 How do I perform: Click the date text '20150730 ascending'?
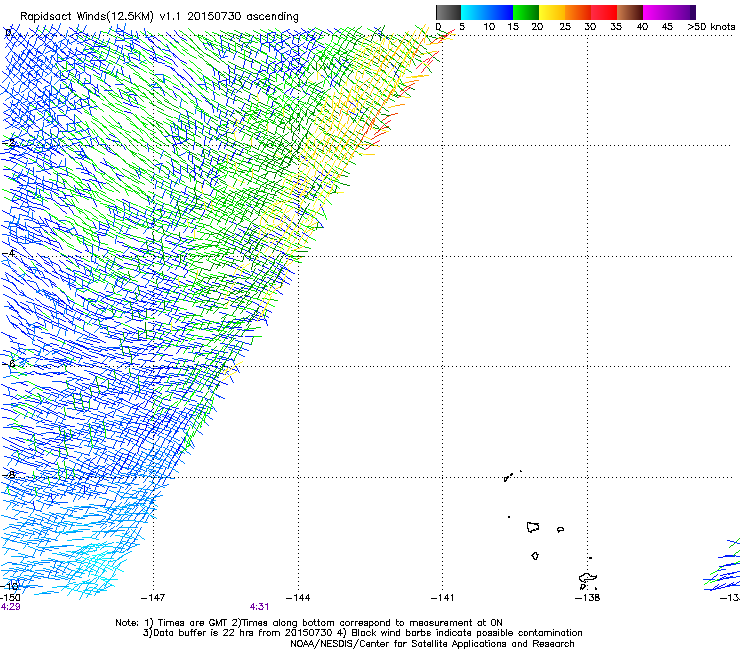tap(243, 17)
